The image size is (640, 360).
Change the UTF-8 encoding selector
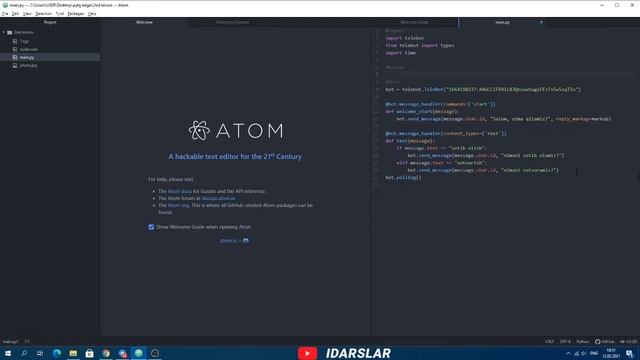coord(565,342)
